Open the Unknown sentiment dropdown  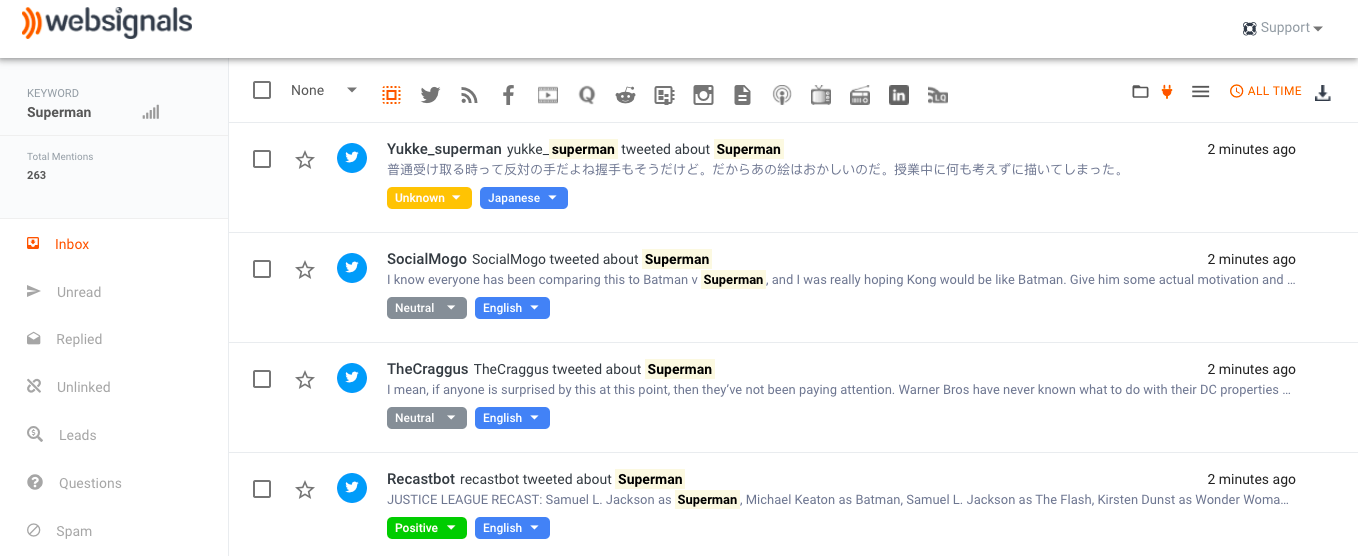tap(428, 198)
